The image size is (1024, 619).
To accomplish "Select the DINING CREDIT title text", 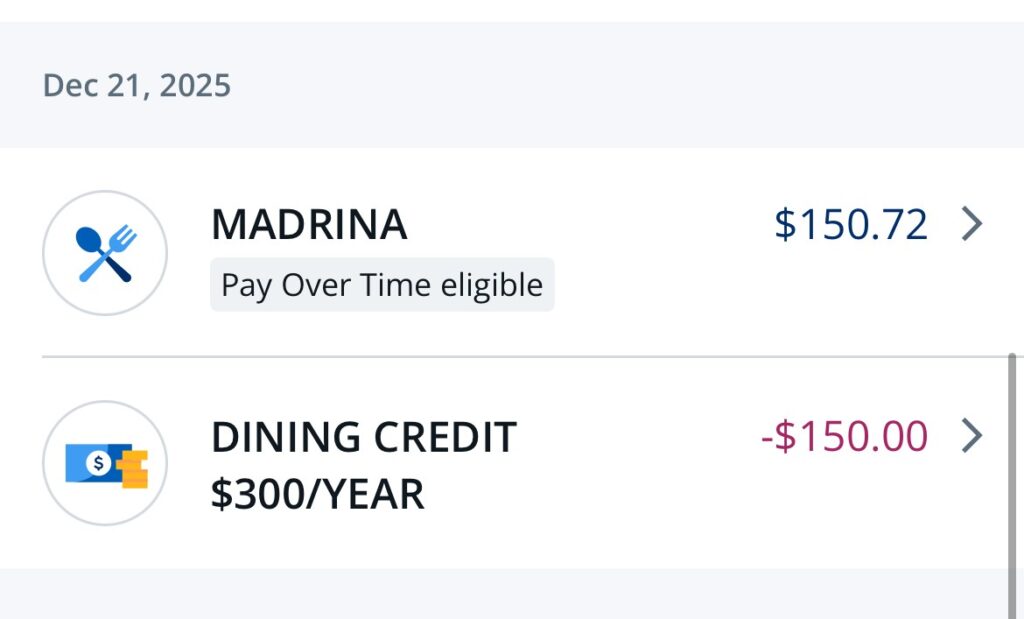I will [363, 437].
